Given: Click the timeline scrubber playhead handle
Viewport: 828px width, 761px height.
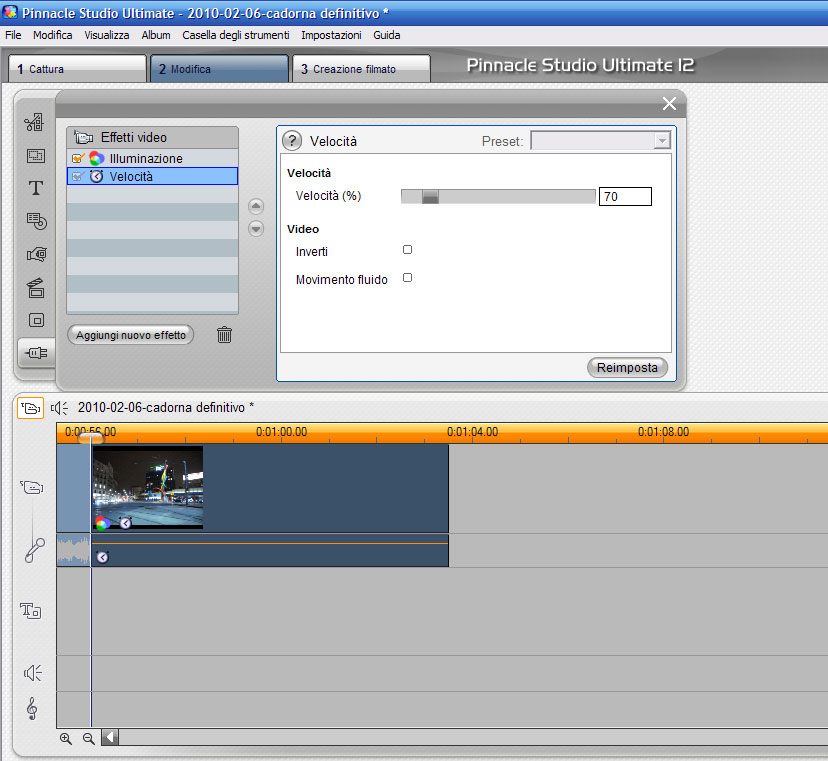Looking at the screenshot, I should (x=91, y=438).
